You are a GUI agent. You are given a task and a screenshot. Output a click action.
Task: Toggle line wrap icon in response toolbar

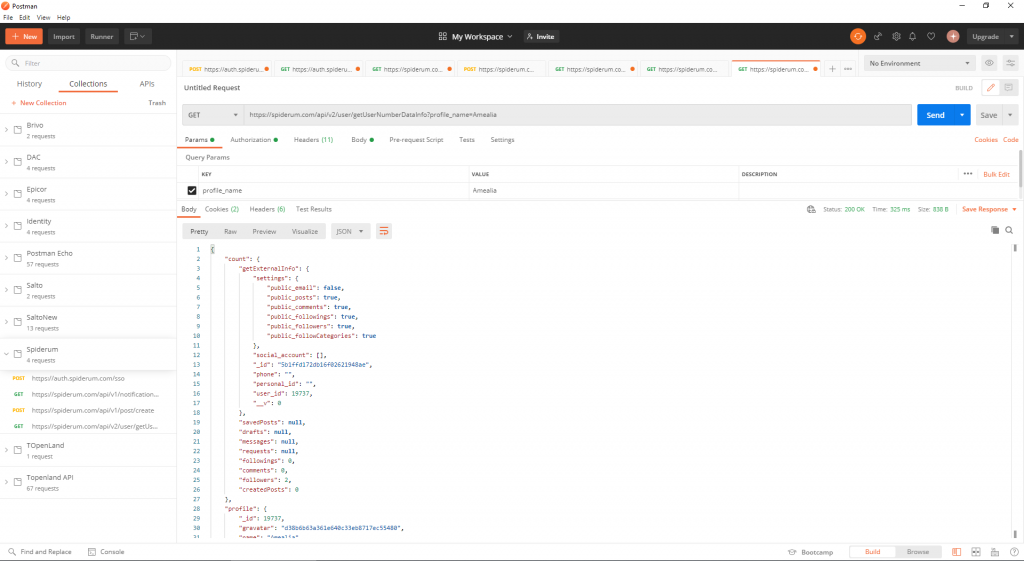(x=384, y=231)
